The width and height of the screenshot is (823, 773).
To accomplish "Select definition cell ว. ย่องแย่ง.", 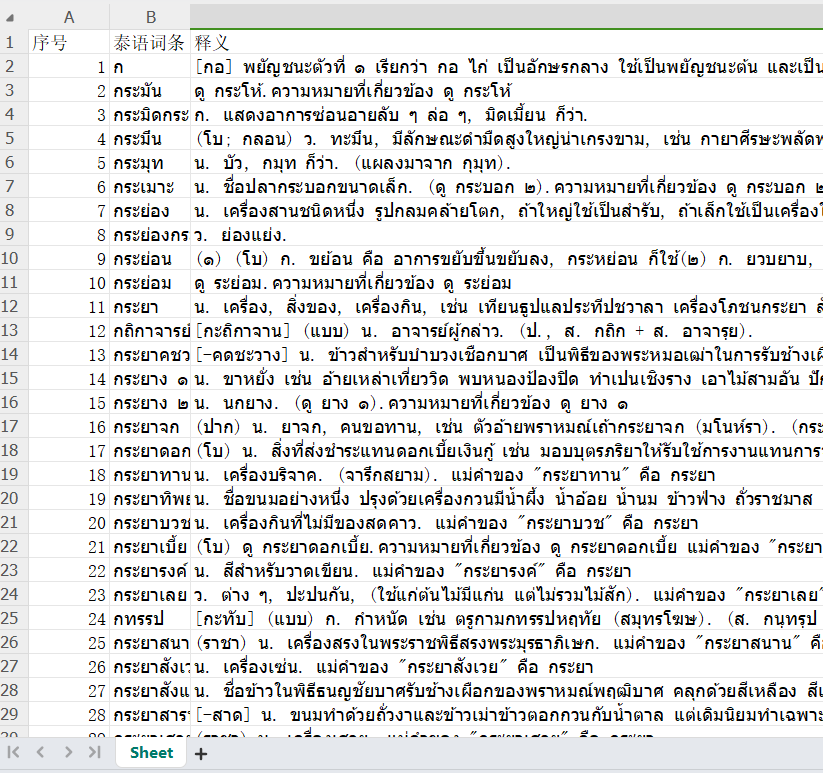I will [x=507, y=235].
